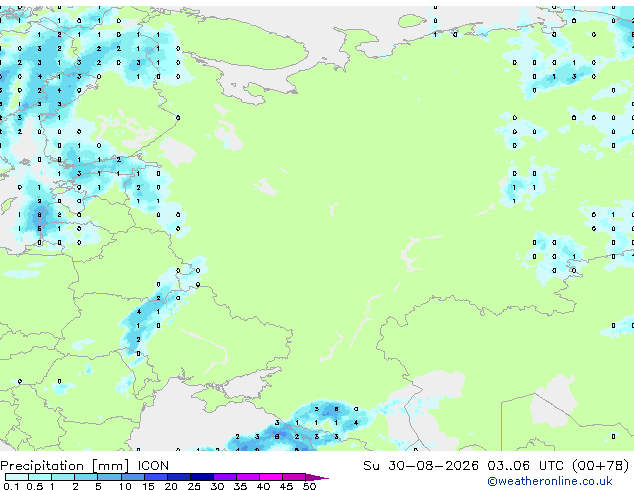
Task: Click the '03..06 UTC' time range text
Action: [525, 466]
